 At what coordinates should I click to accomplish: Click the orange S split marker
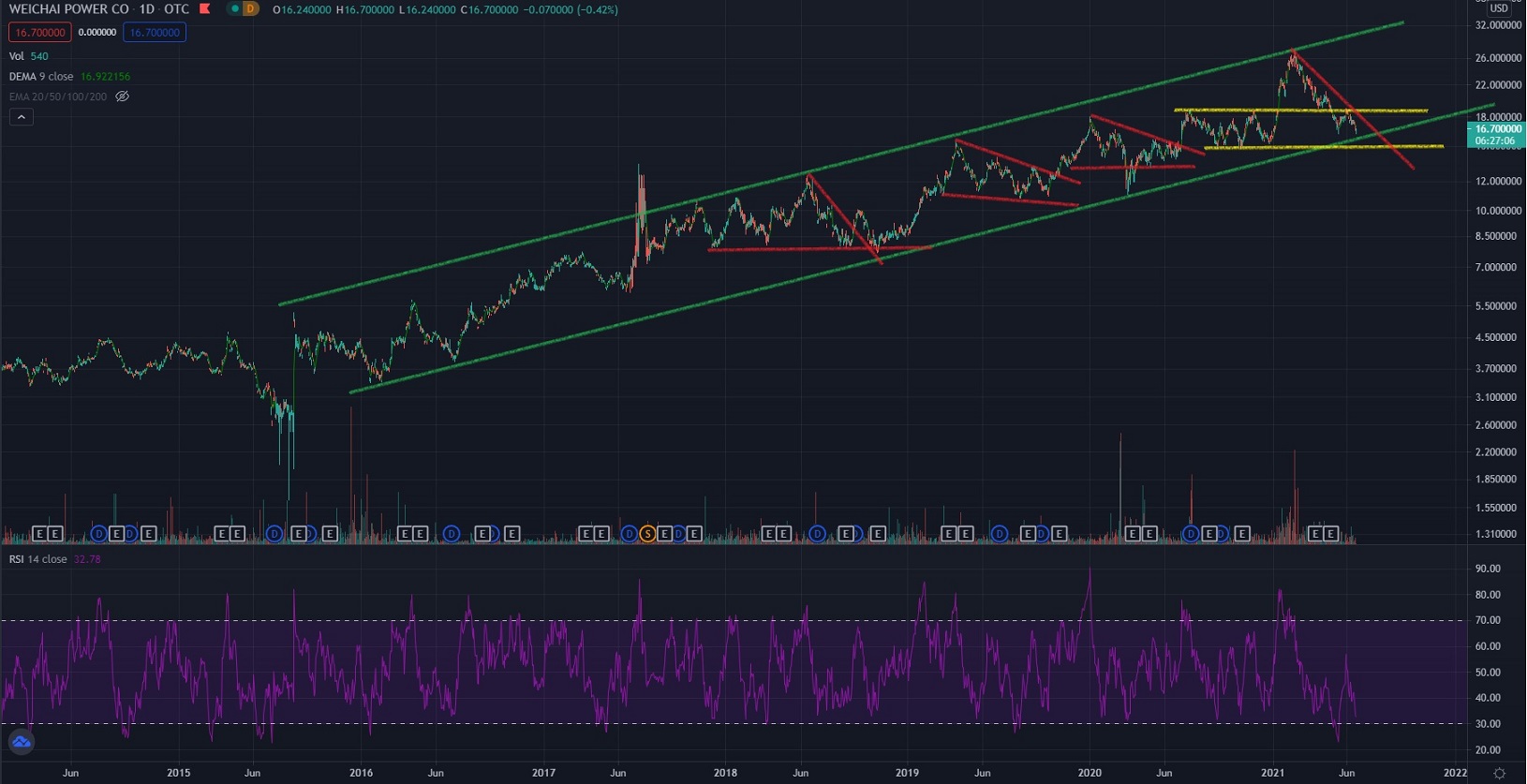[647, 534]
